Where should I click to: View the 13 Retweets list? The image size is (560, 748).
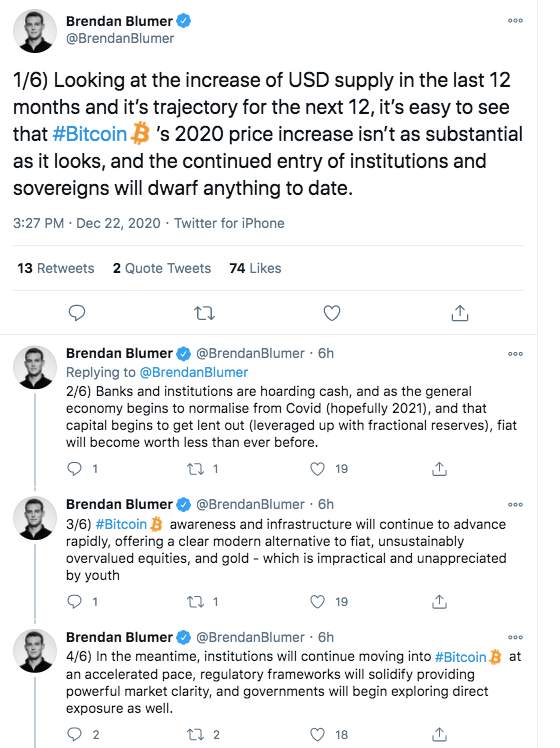tap(56, 268)
